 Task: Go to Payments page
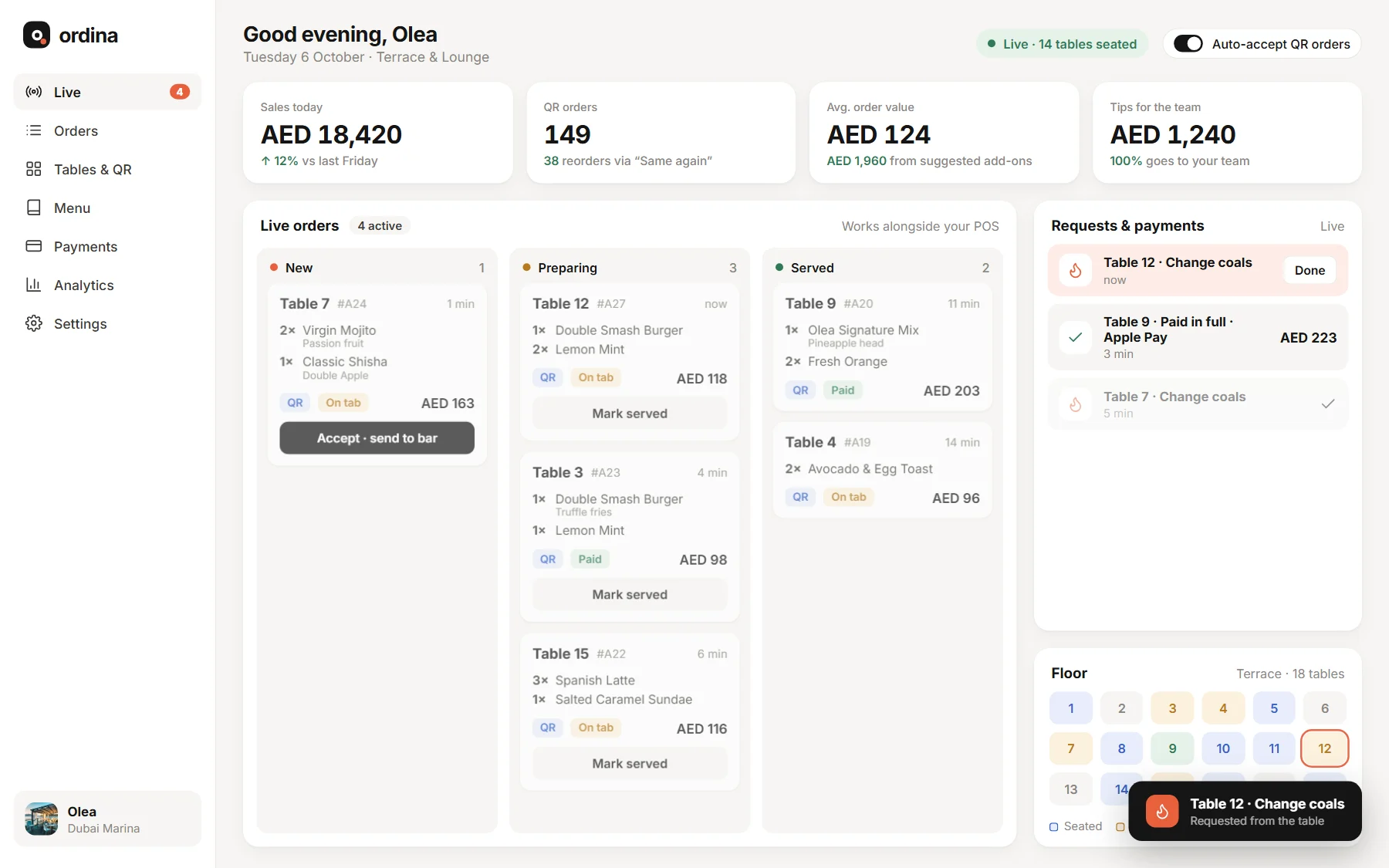click(x=107, y=246)
